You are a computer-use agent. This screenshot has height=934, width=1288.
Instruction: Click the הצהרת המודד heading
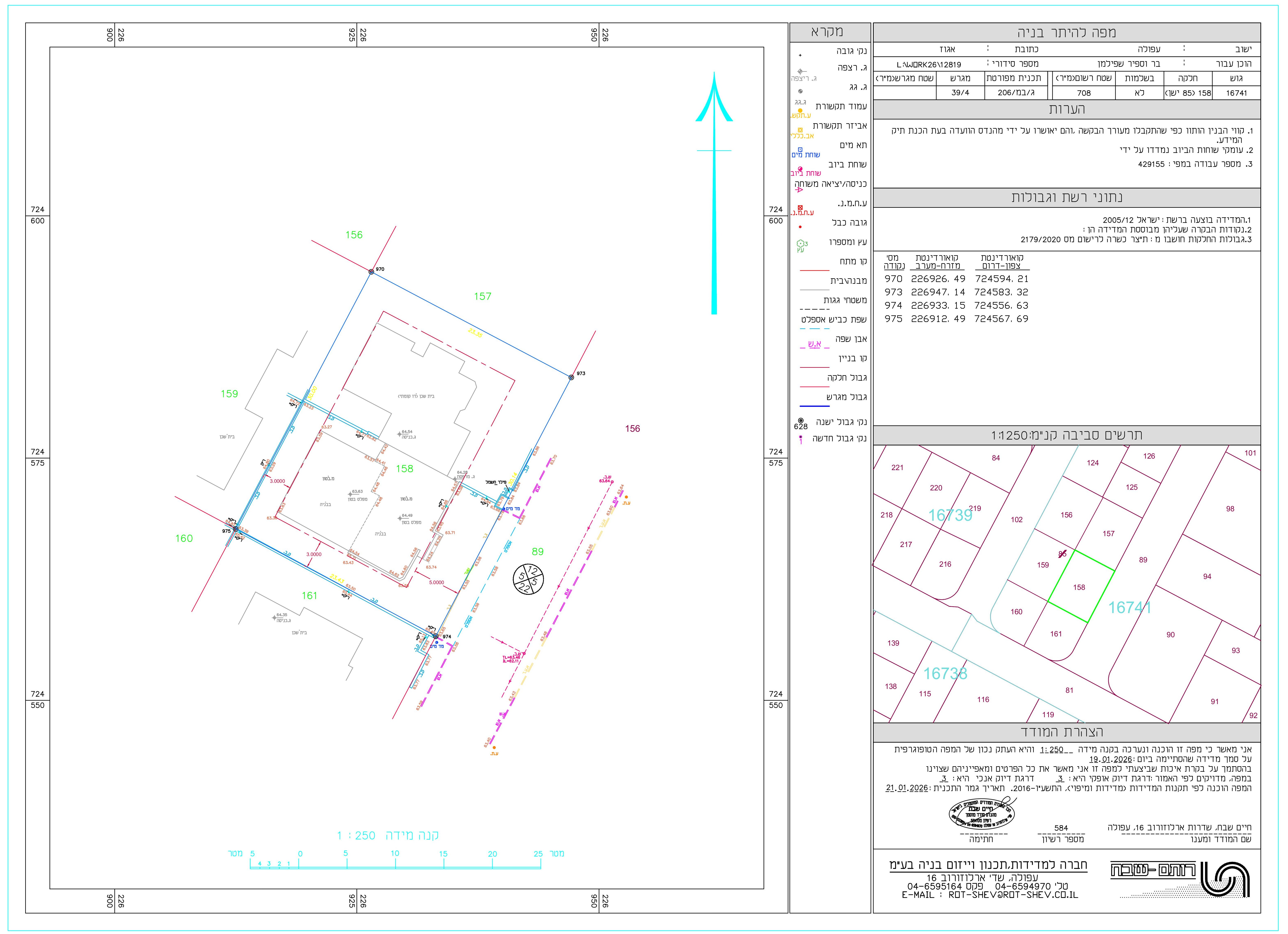pos(1062,732)
